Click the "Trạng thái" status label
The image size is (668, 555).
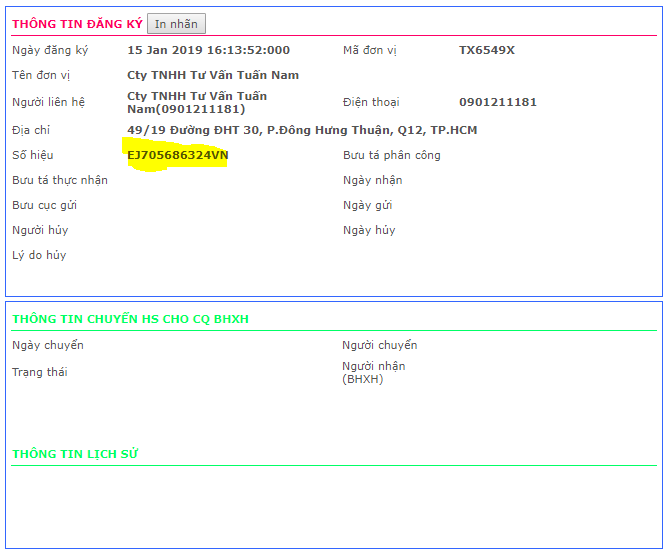pyautogui.click(x=40, y=372)
